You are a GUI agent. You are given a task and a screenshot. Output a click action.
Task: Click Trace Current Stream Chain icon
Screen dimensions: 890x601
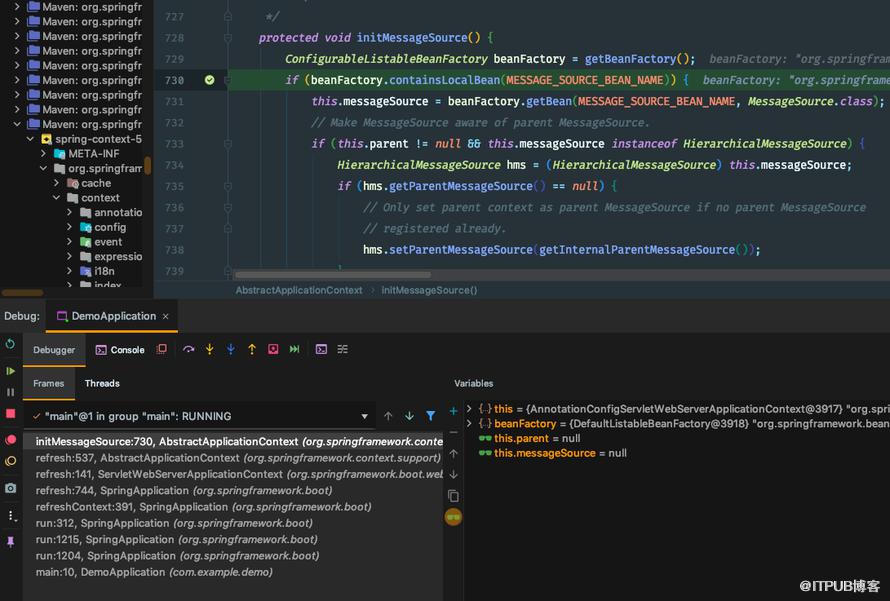(342, 350)
